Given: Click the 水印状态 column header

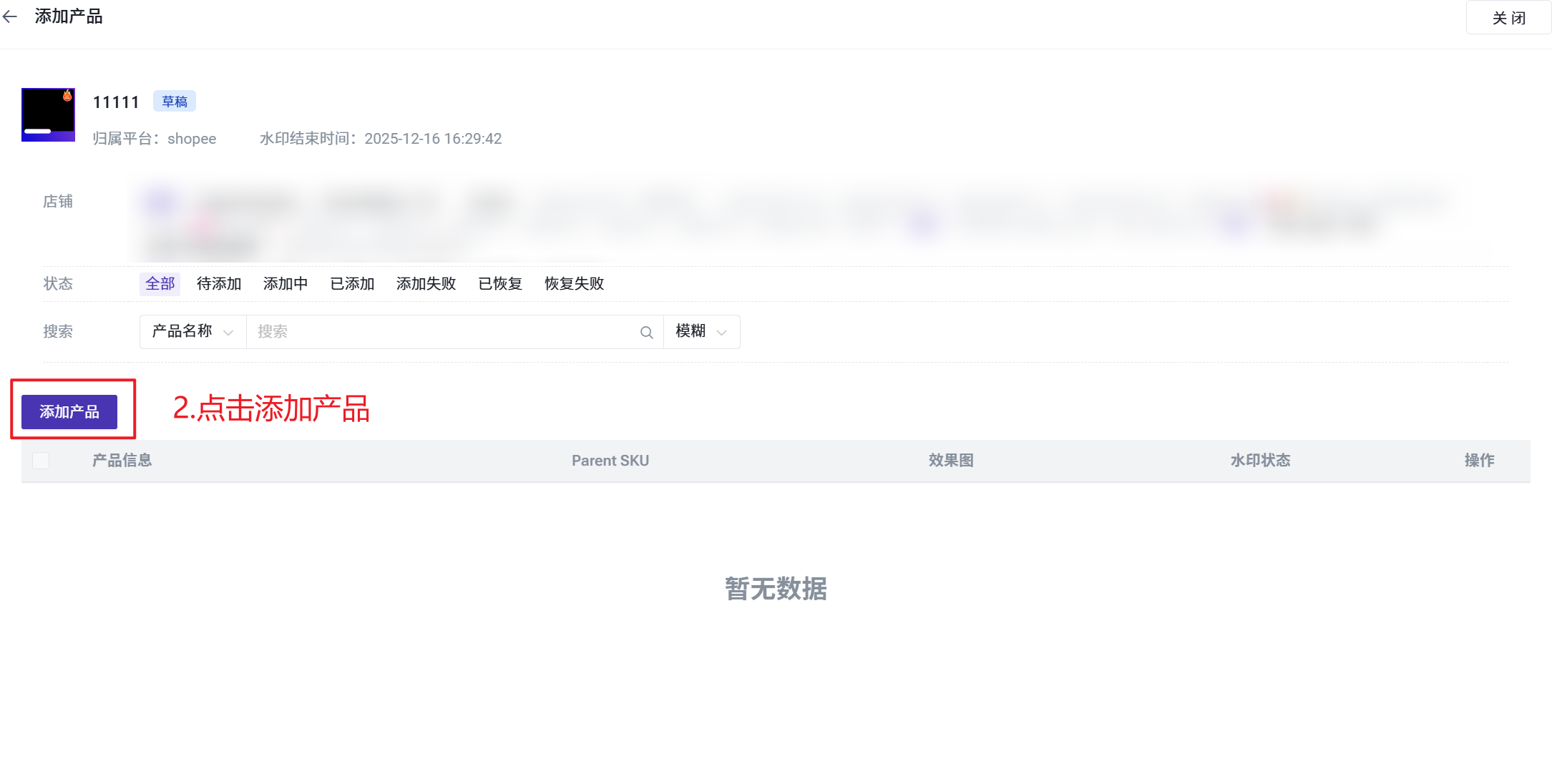Looking at the screenshot, I should (1260, 461).
